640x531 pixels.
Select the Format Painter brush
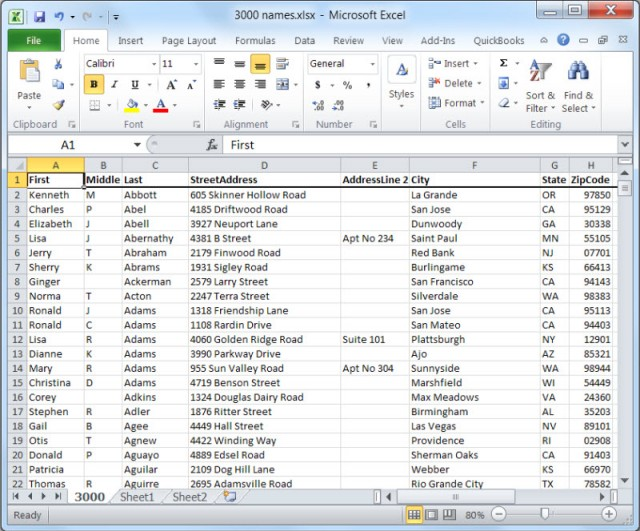tap(59, 105)
